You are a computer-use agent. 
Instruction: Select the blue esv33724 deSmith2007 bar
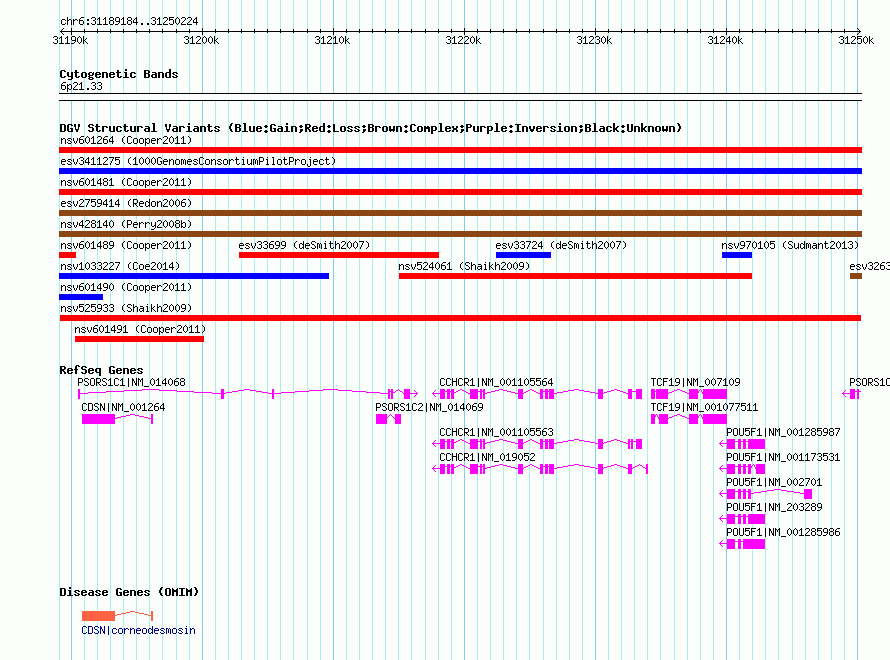pos(523,255)
